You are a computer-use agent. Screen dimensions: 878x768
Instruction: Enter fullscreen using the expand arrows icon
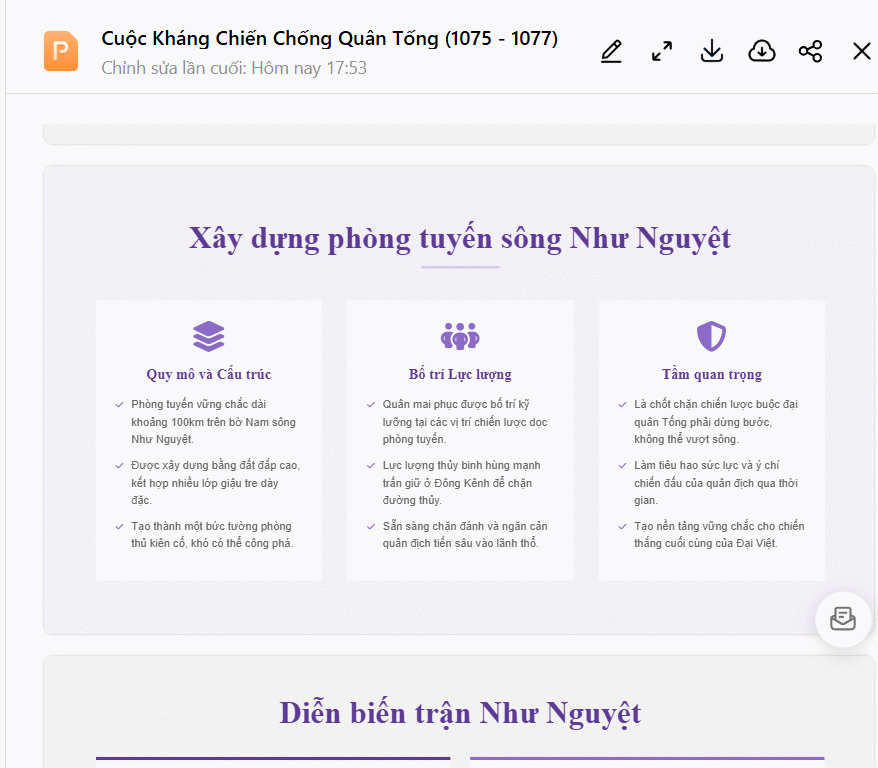661,51
